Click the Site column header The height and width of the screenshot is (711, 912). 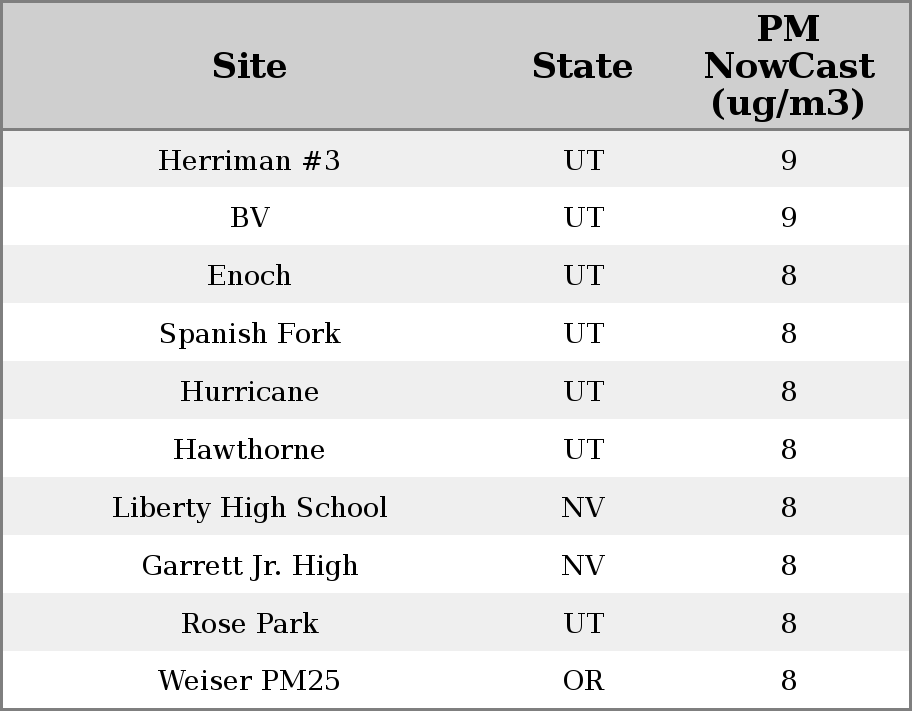(x=249, y=66)
